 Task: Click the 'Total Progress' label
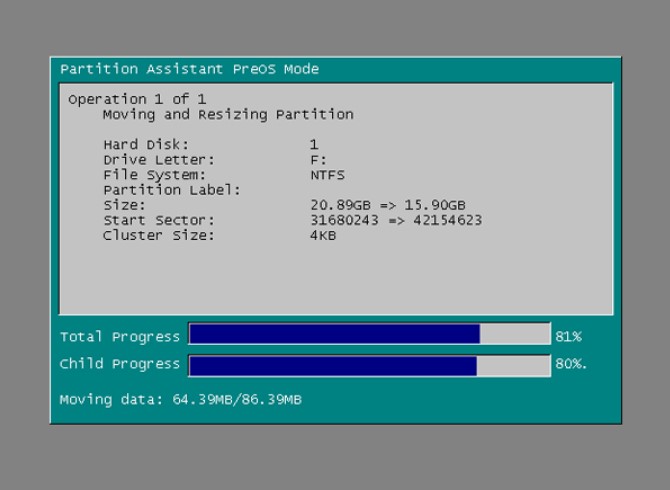120,337
